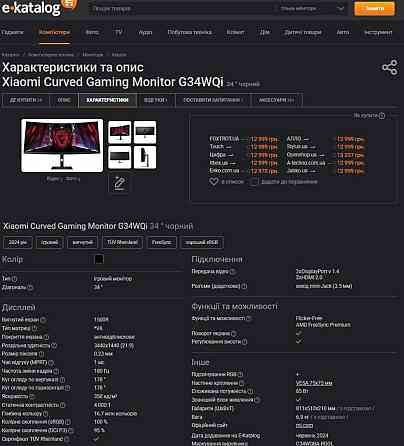Click the FreeSync tag
404x446 pixels.
pyautogui.click(x=161, y=242)
